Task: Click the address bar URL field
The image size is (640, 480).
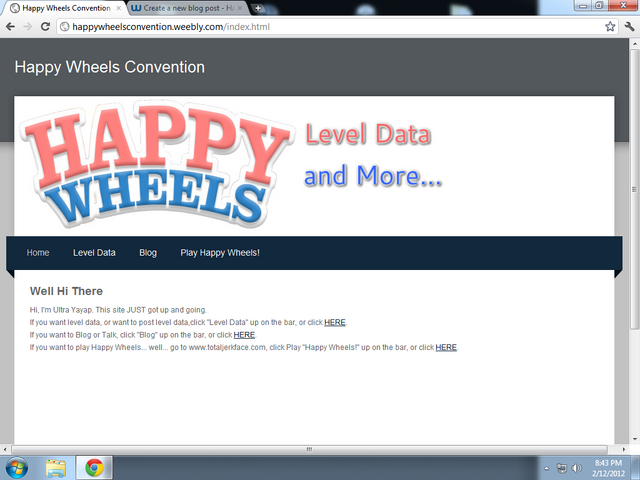Action: click(335, 27)
